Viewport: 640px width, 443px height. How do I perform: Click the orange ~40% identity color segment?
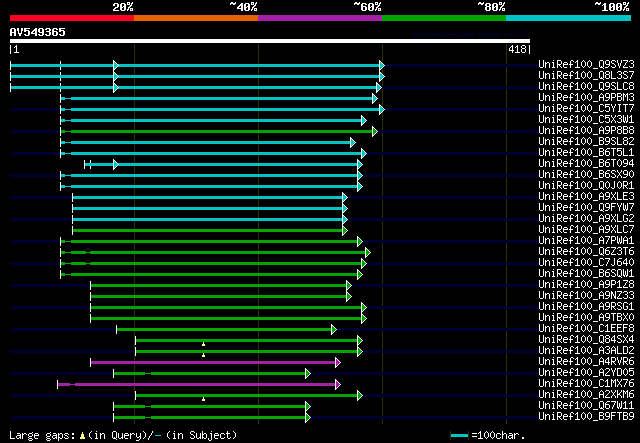[x=196, y=18]
